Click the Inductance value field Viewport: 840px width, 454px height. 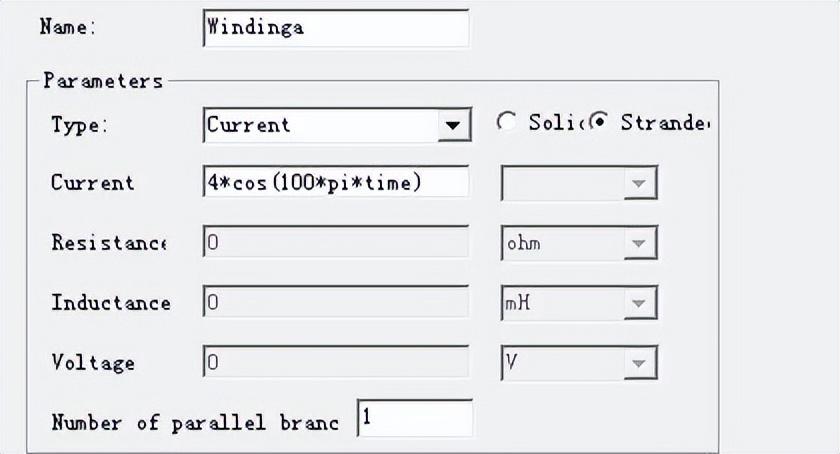click(335, 303)
